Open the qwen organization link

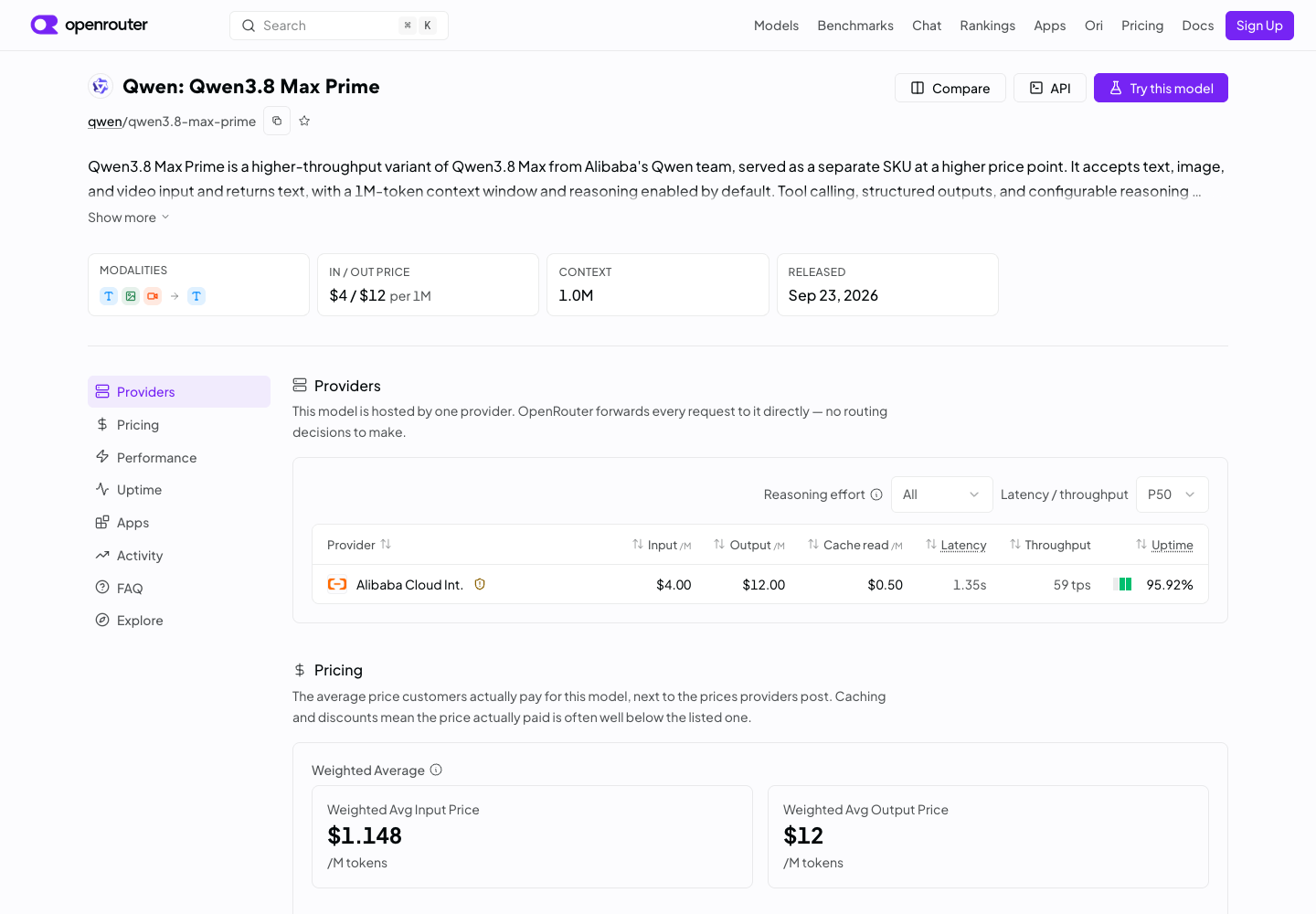tap(105, 122)
